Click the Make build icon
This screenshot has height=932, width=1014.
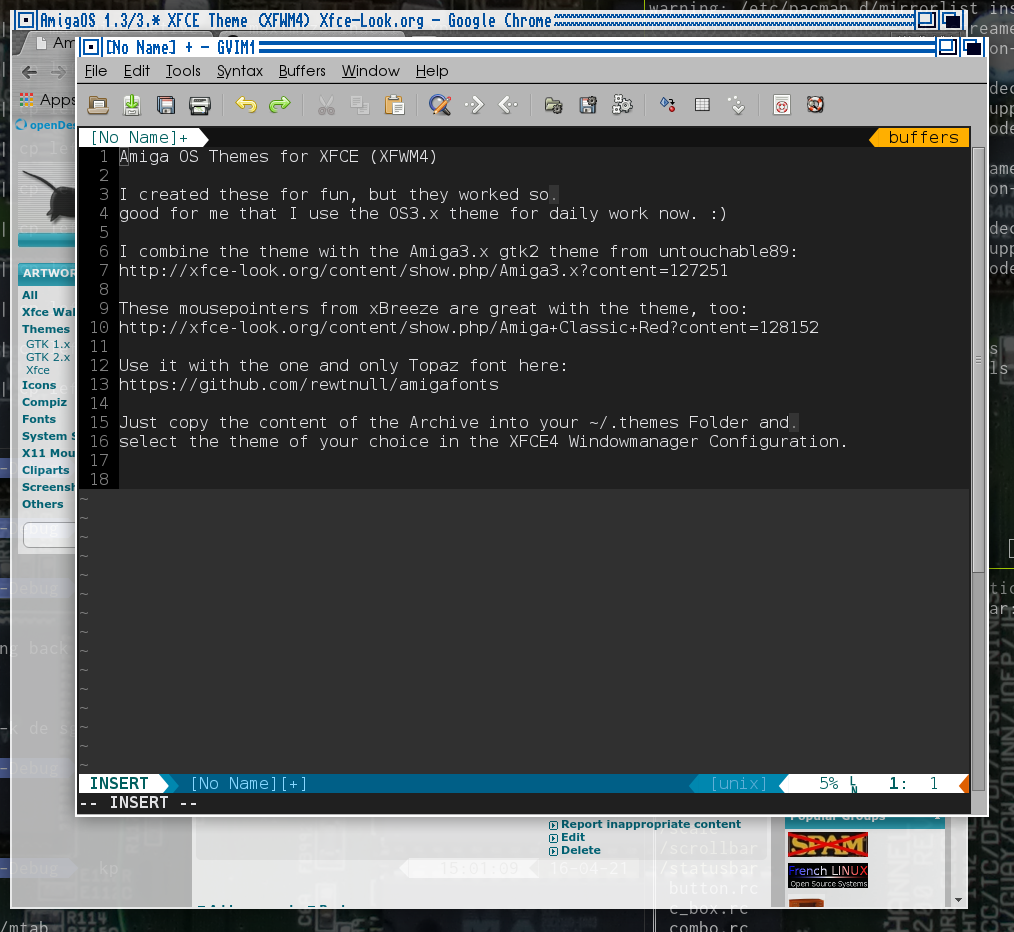tap(668, 105)
